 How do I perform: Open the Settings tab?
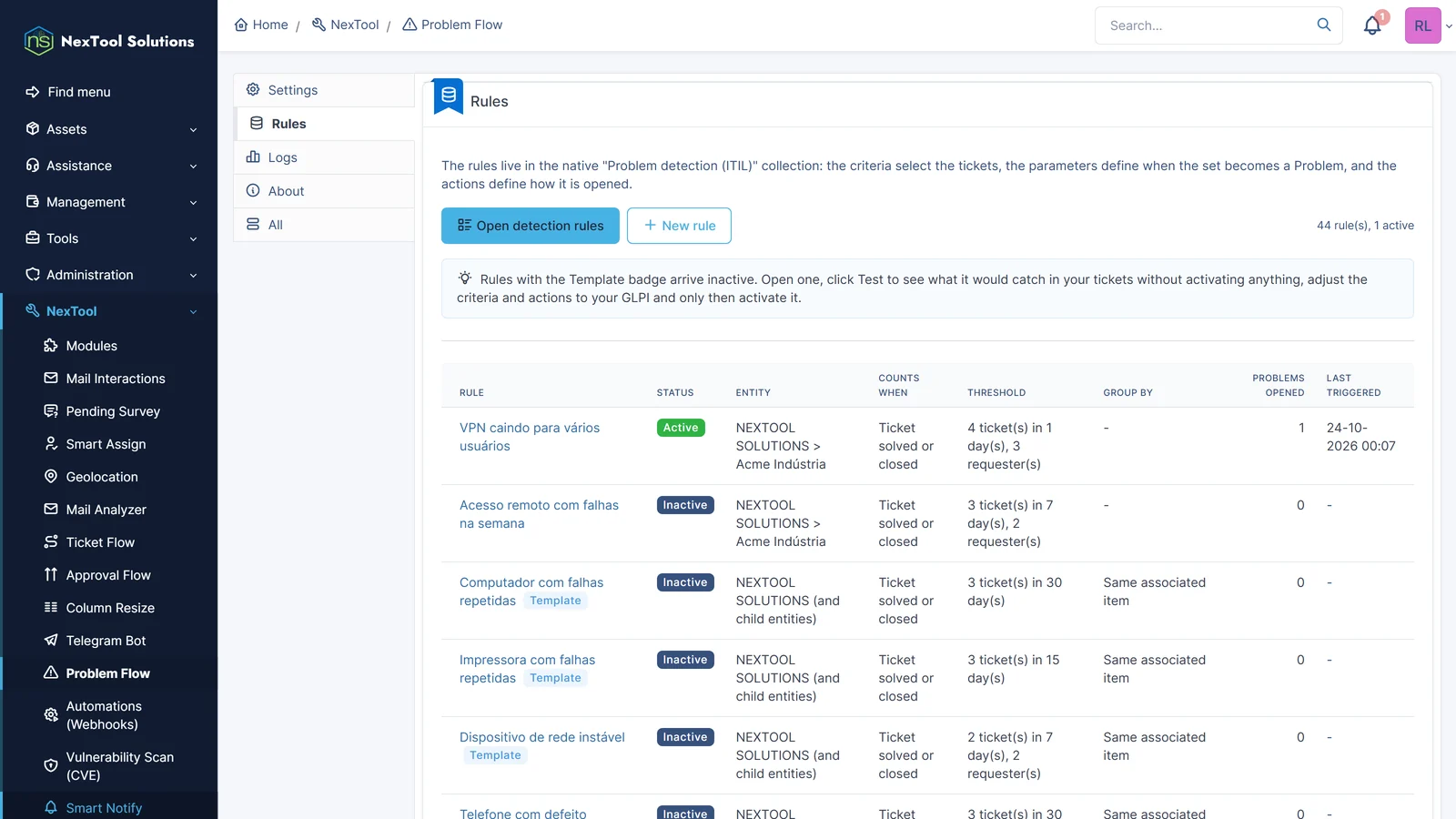click(324, 90)
